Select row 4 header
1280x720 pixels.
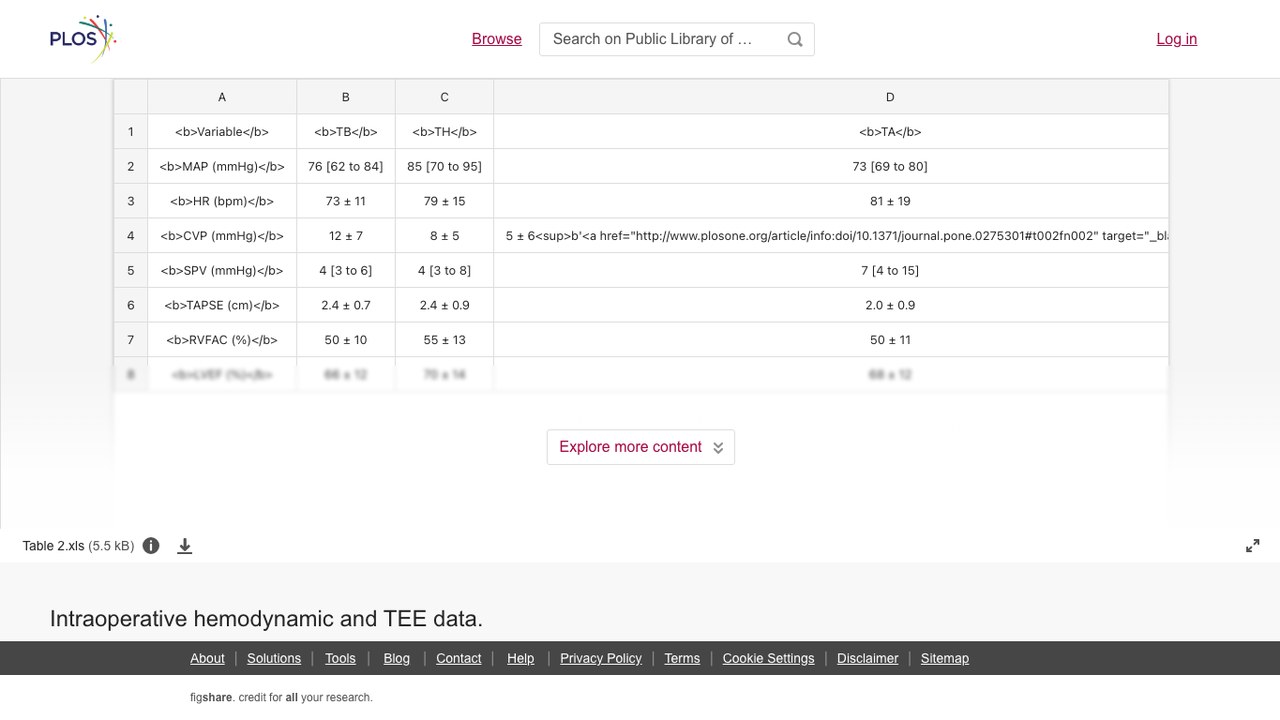tap(130, 236)
